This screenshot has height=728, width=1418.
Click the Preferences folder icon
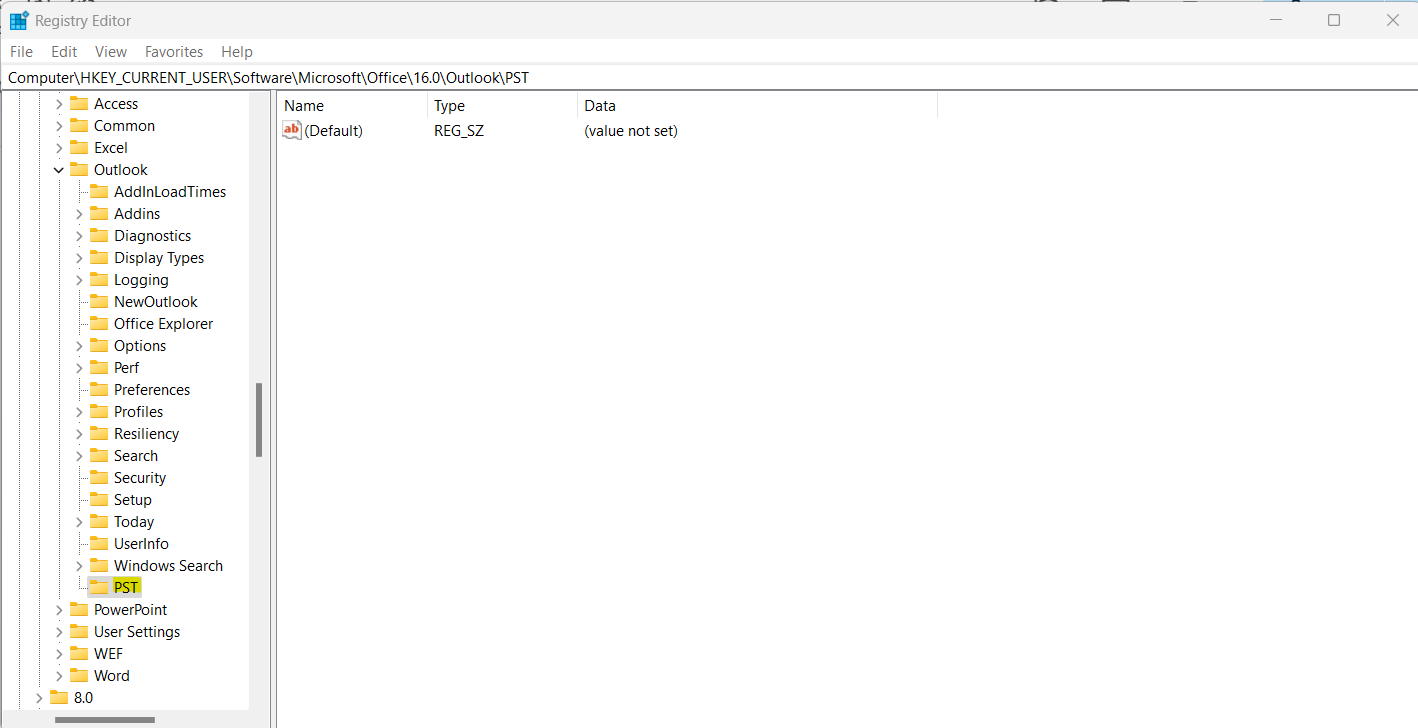pyautogui.click(x=99, y=389)
